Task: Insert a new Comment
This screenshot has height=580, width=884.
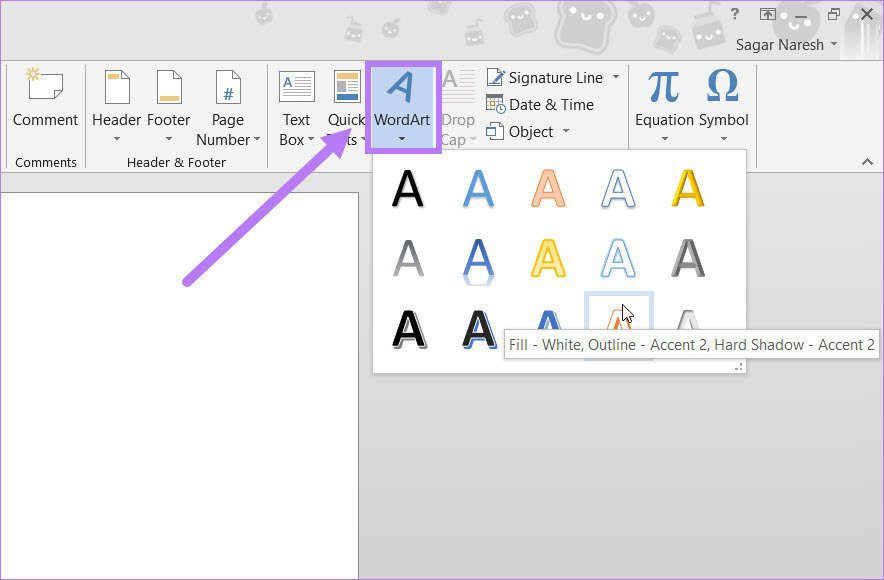Action: pos(45,98)
